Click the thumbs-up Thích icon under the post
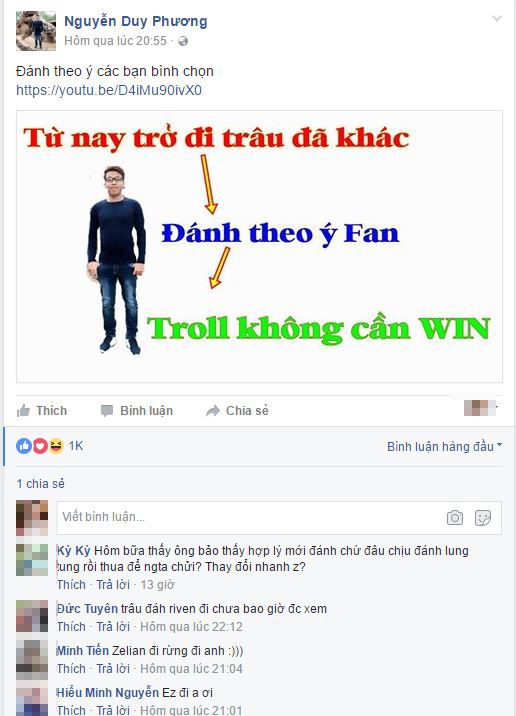Screen dimensions: 516x716 [x=23, y=411]
